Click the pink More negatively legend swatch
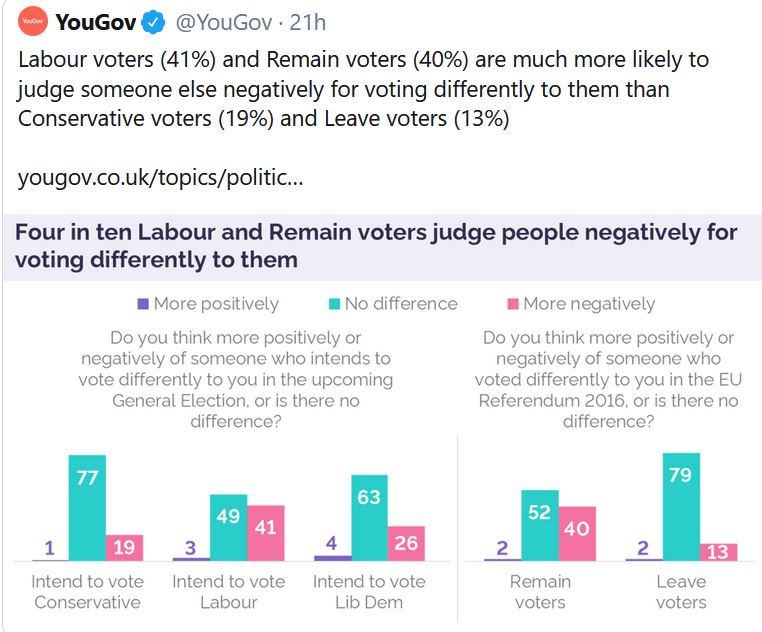This screenshot has height=632, width=762. coord(514,304)
